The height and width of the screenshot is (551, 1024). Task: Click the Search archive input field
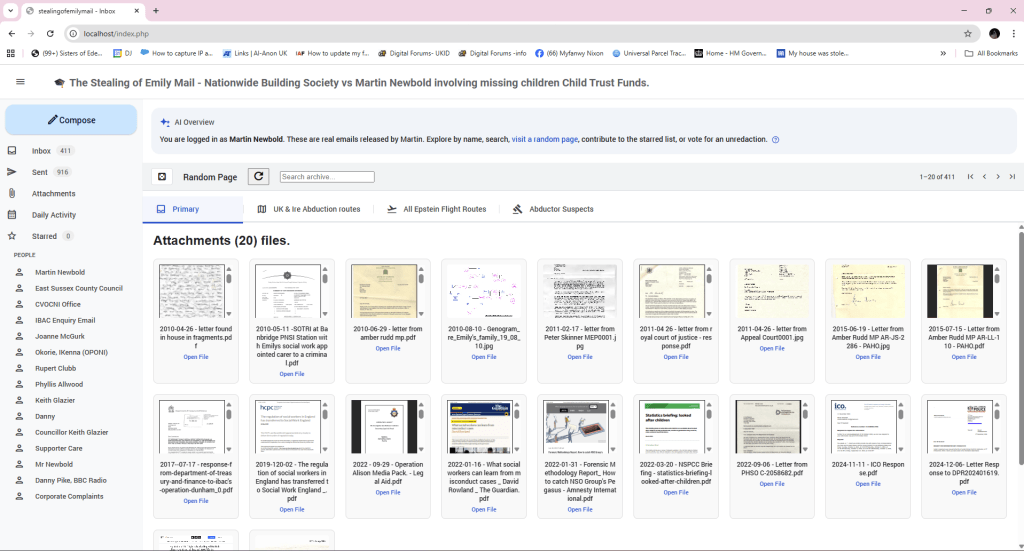(327, 177)
